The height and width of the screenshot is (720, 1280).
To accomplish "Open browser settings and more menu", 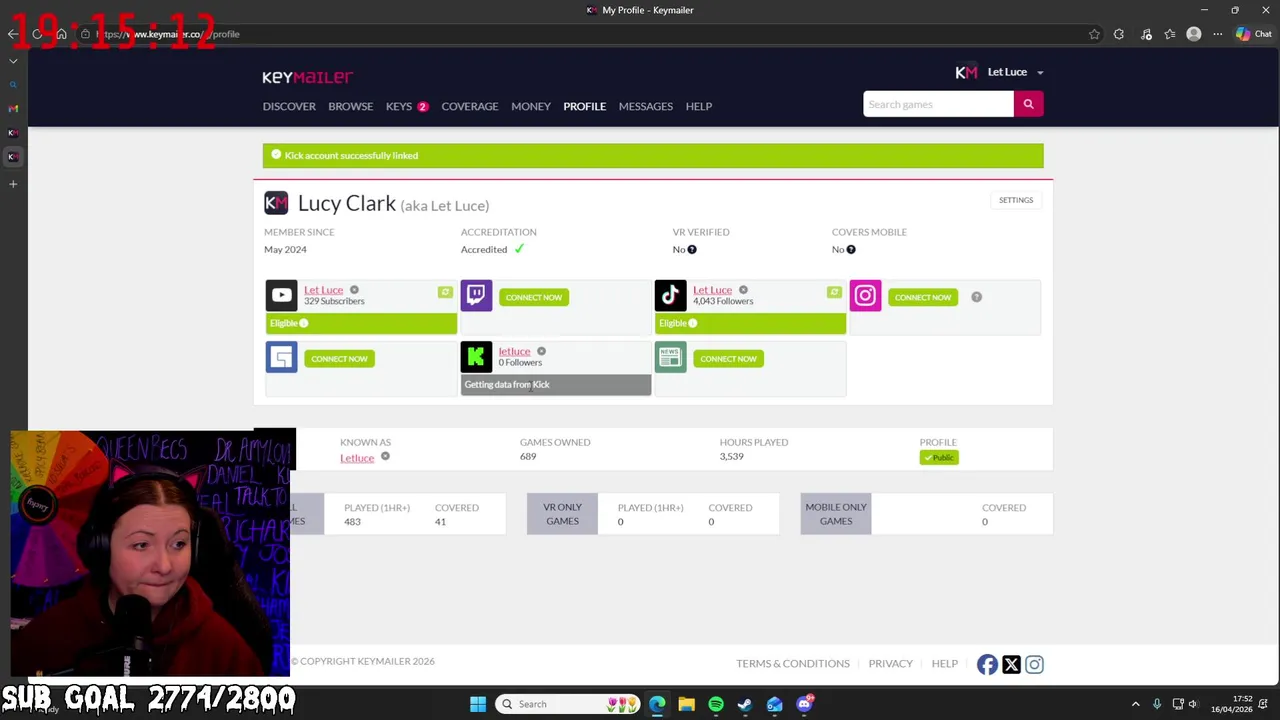I will (1218, 34).
